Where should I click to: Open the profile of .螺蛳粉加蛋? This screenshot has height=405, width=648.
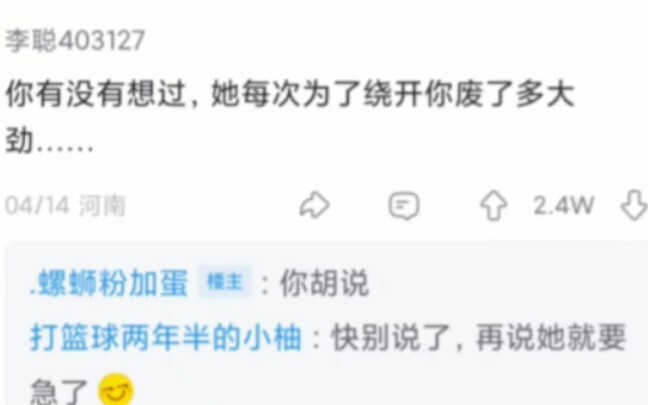click(x=110, y=283)
